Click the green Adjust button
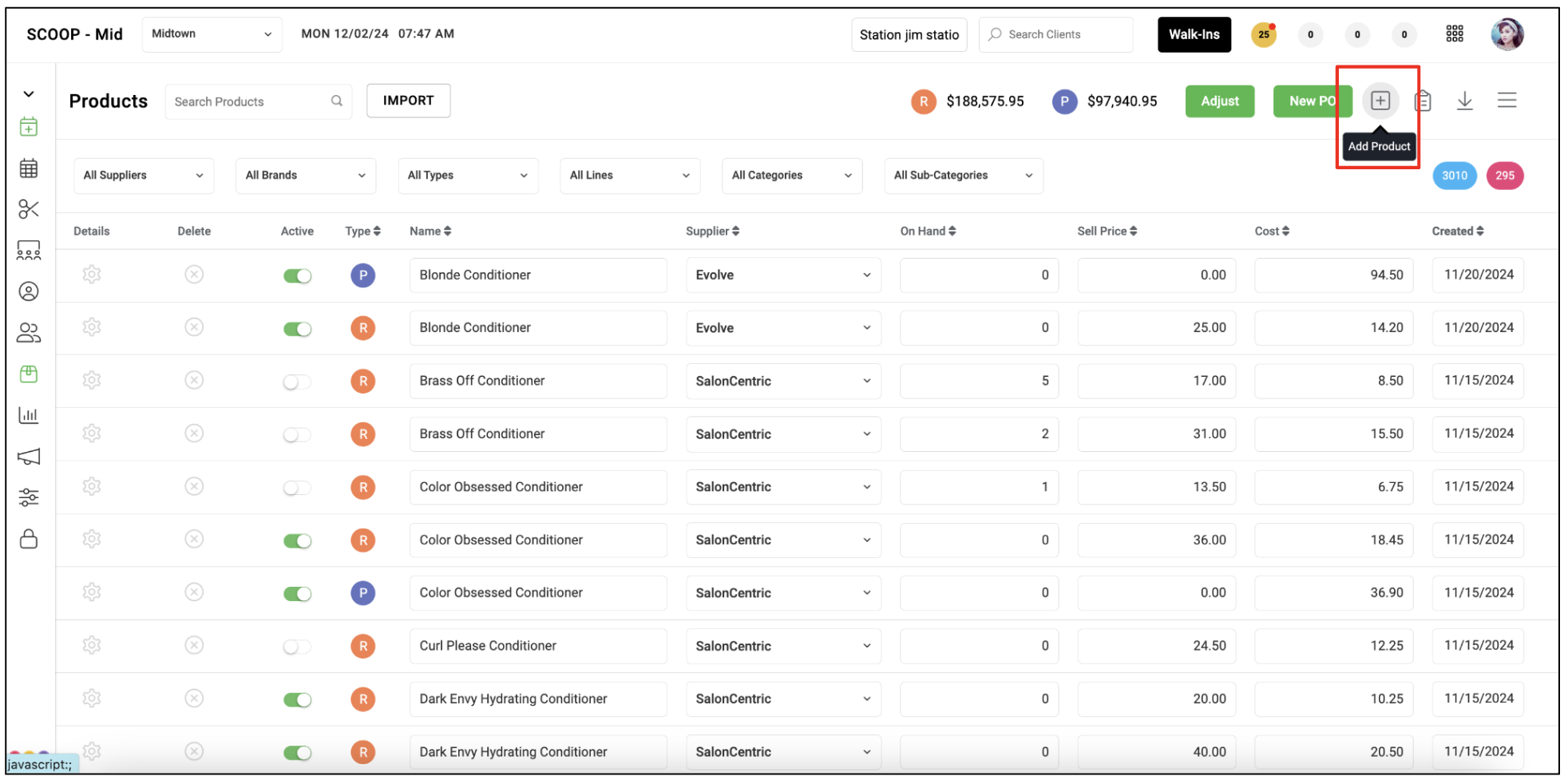This screenshot has height=784, width=1568. 1219,101
